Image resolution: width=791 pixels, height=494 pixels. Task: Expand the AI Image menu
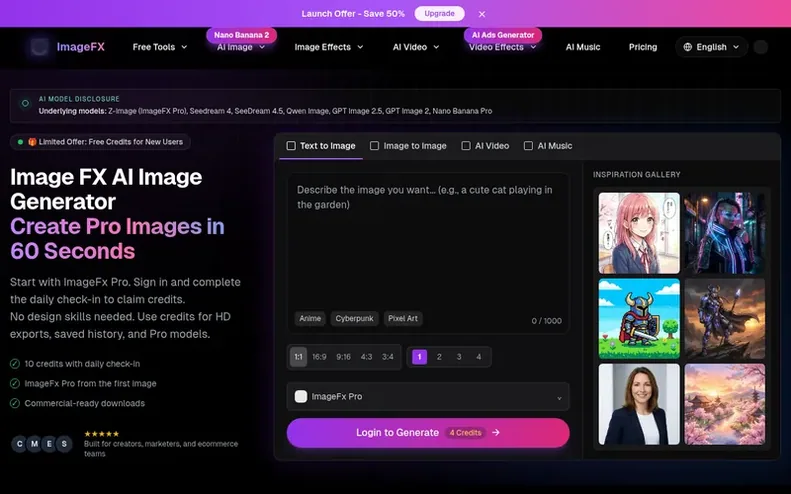241,47
